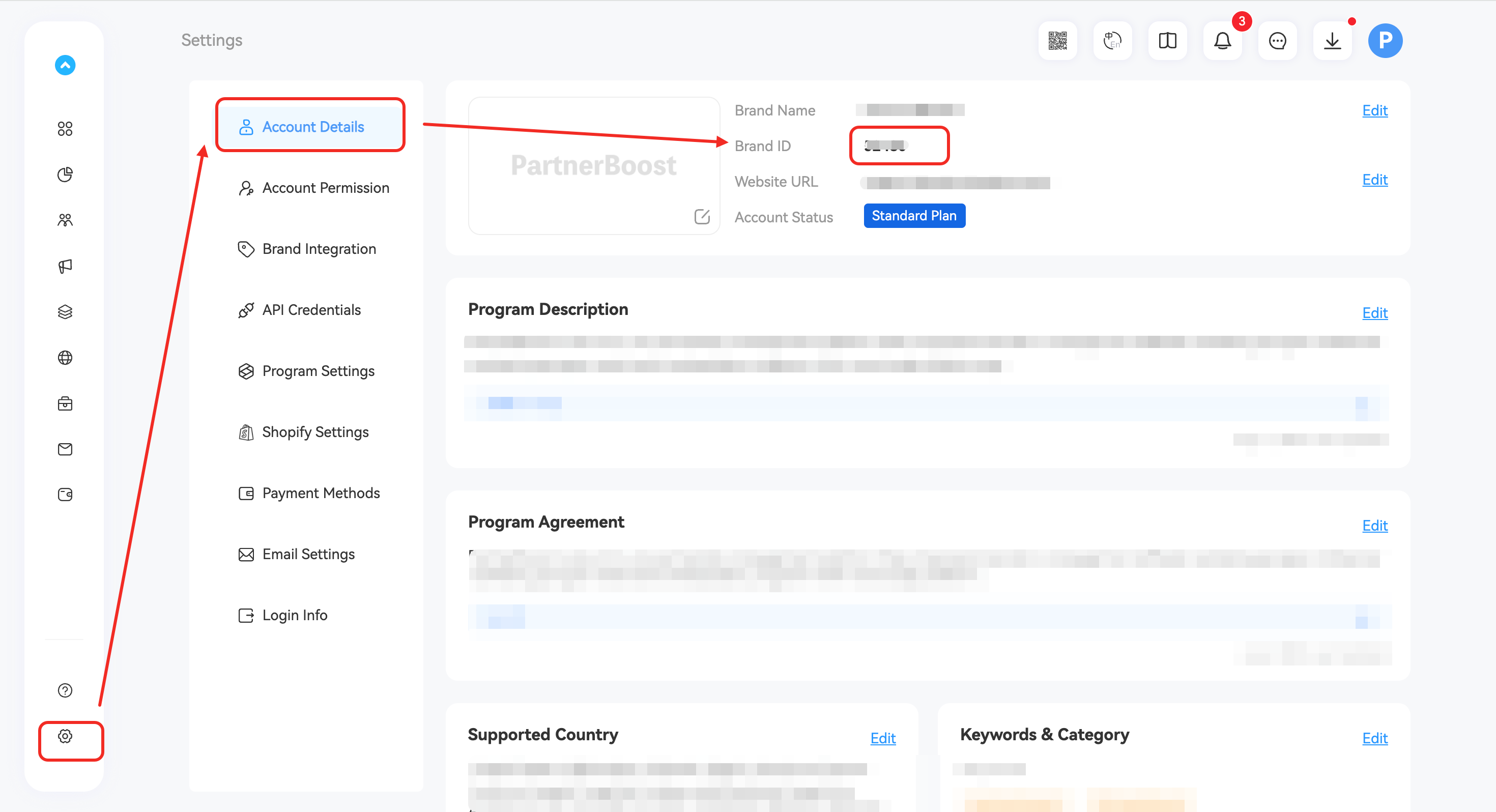Open the pie chart reports icon

(x=65, y=174)
